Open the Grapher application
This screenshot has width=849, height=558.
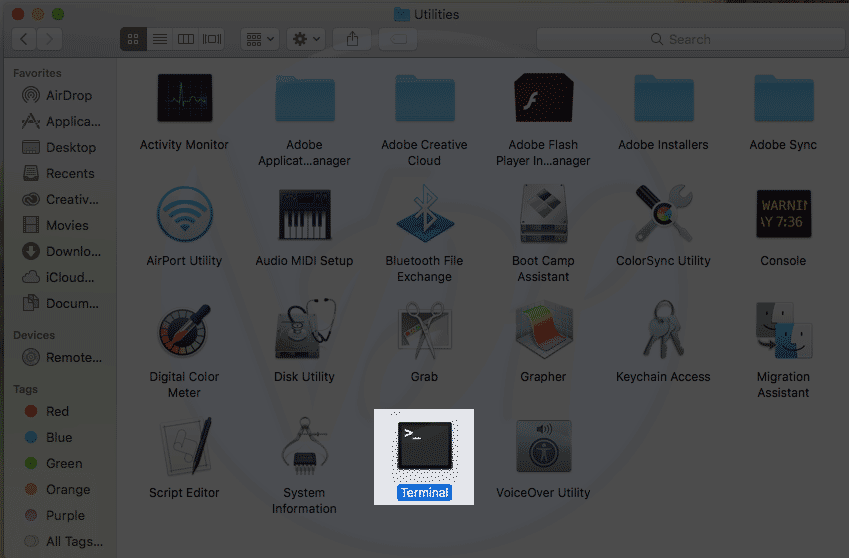coord(543,331)
